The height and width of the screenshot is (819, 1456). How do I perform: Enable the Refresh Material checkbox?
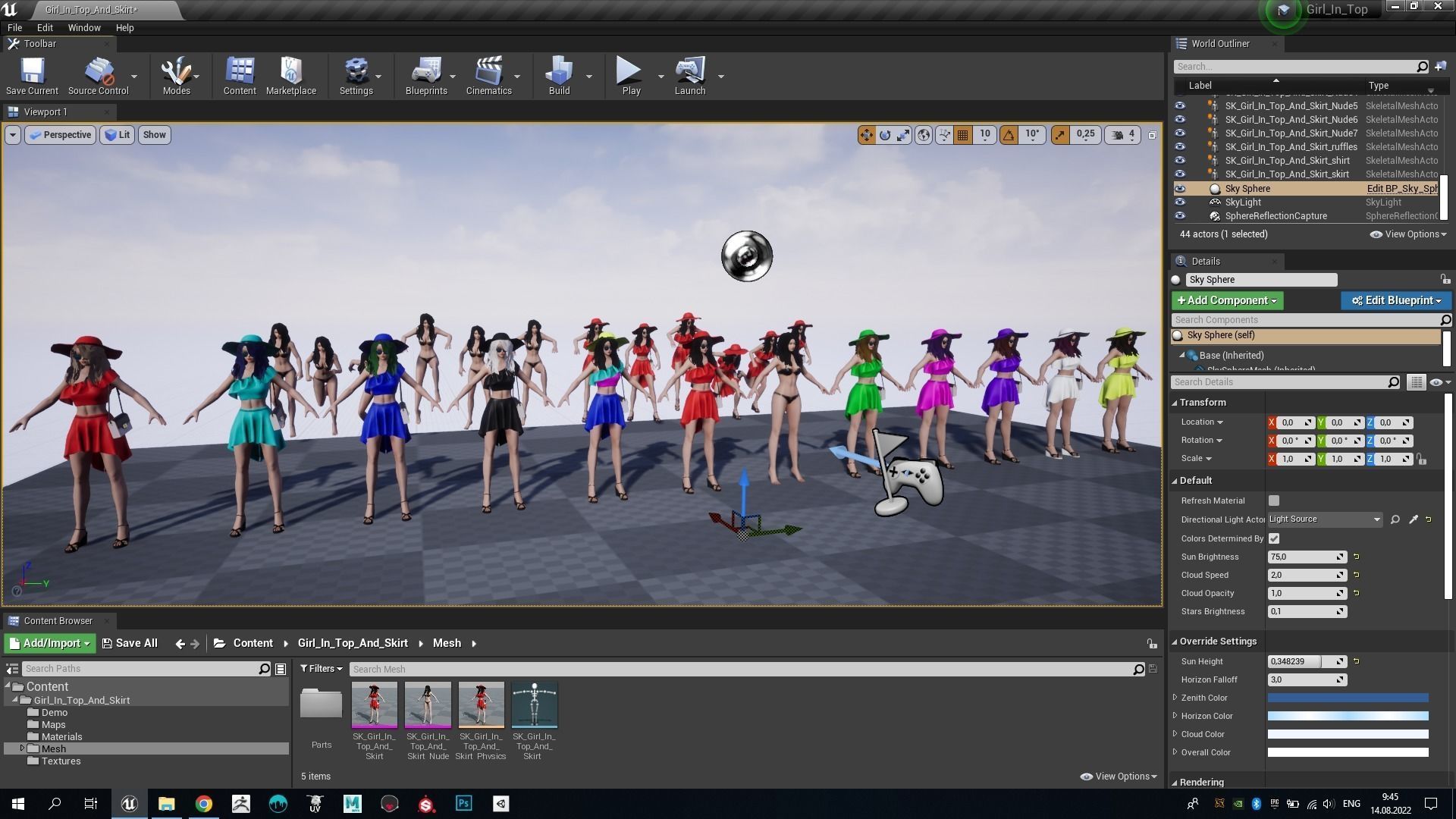(x=1274, y=500)
